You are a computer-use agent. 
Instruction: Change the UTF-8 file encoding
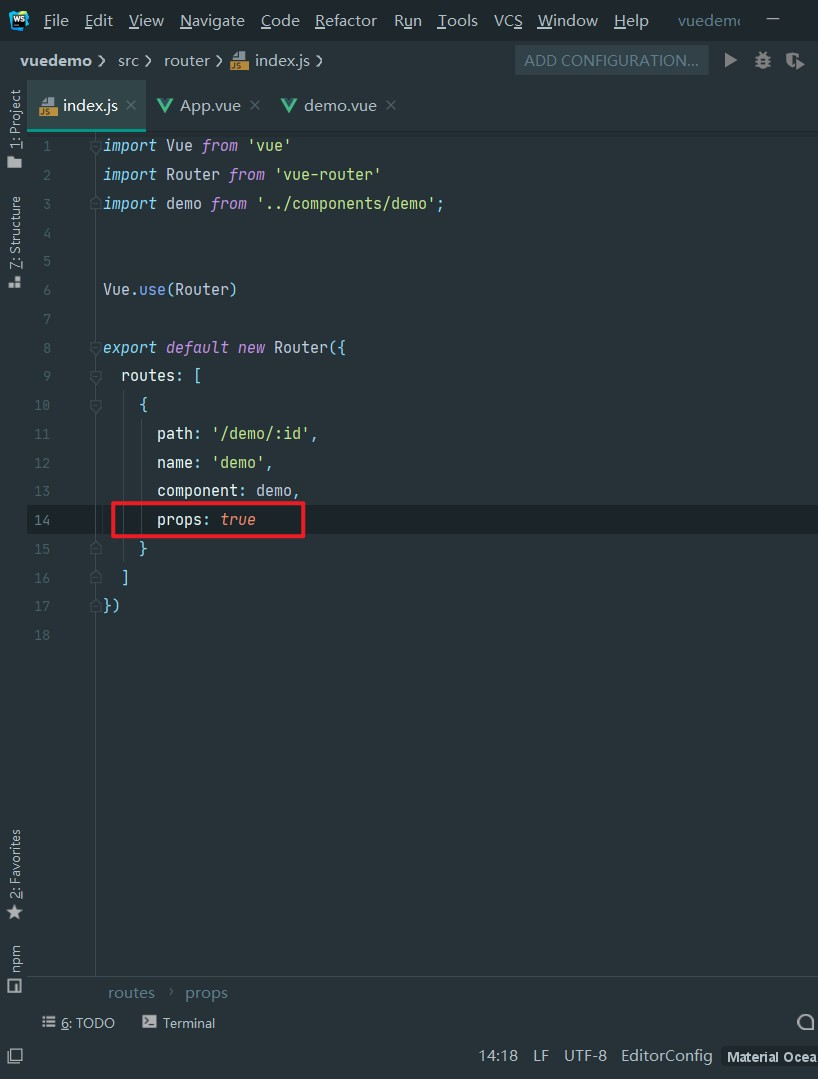585,1056
